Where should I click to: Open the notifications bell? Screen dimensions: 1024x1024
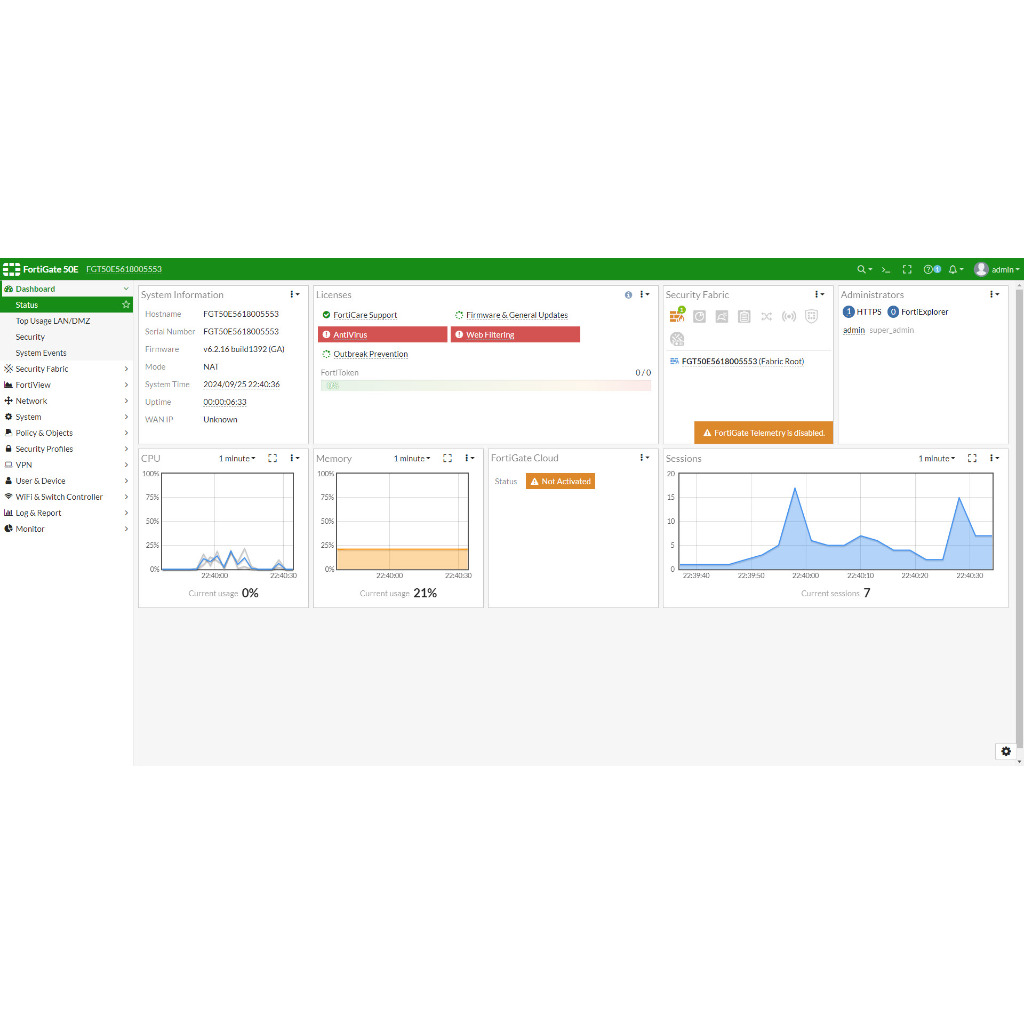tap(954, 269)
